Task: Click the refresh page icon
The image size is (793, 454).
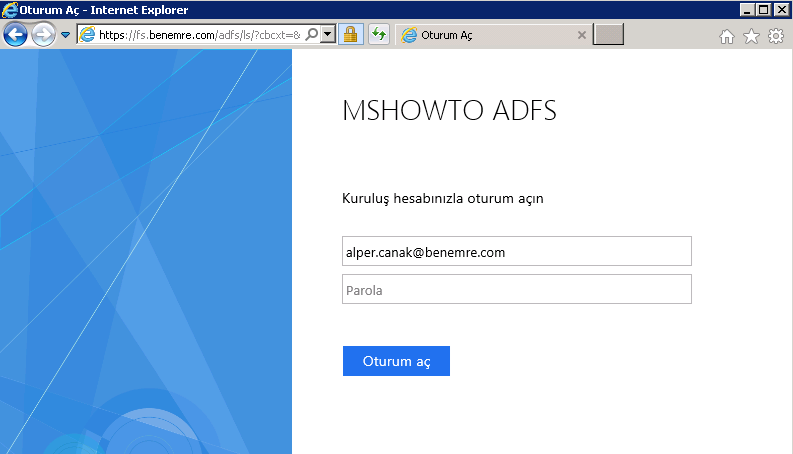Action: pyautogui.click(x=379, y=34)
